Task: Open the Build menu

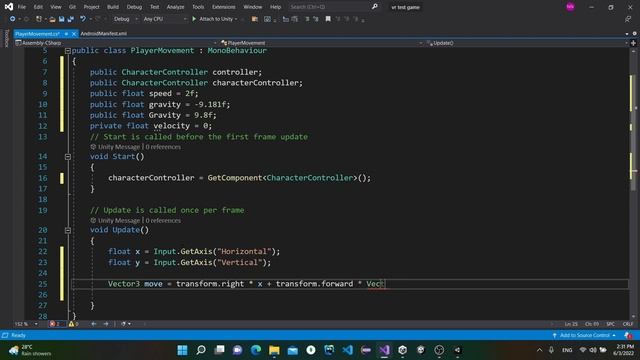Action: (x=113, y=7)
